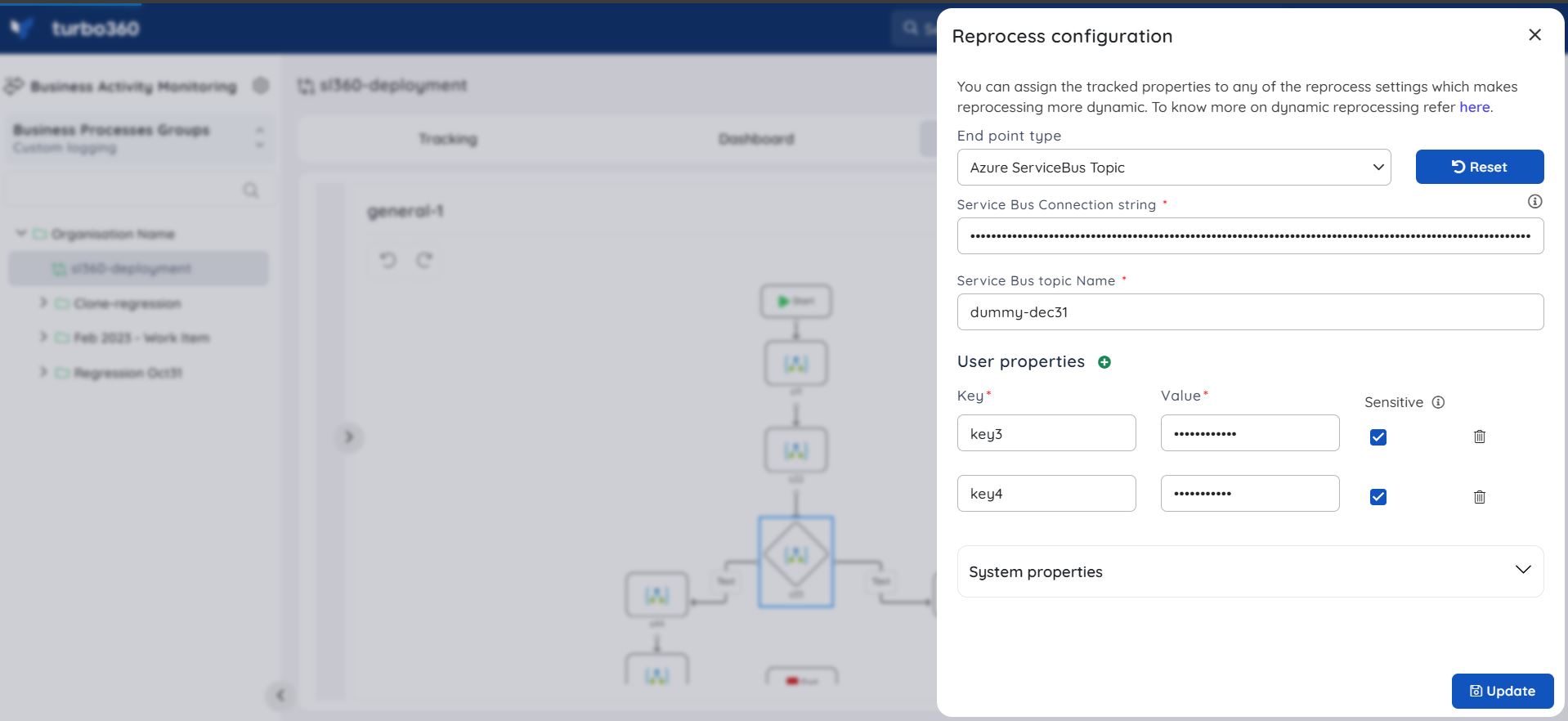The height and width of the screenshot is (721, 1568).
Task: Open Business Activity Monitoring settings gear
Action: [260, 85]
